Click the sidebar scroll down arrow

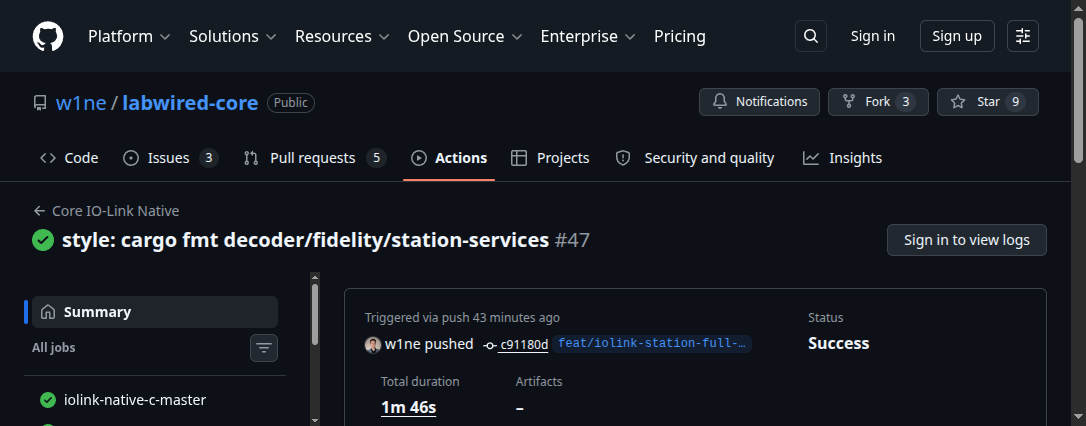click(x=315, y=420)
